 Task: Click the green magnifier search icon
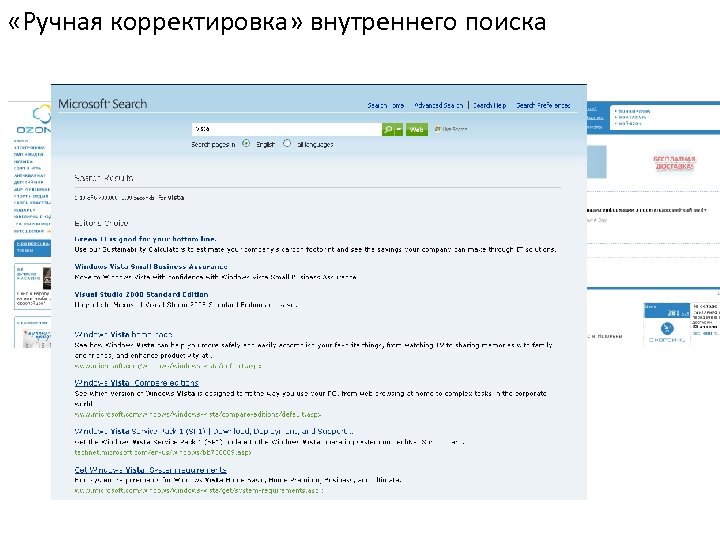388,129
